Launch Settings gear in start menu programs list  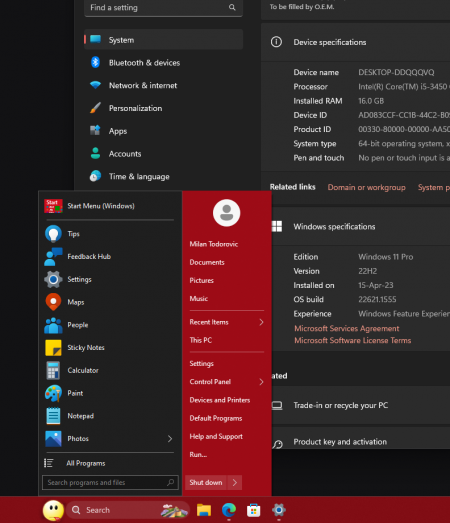pos(53,279)
